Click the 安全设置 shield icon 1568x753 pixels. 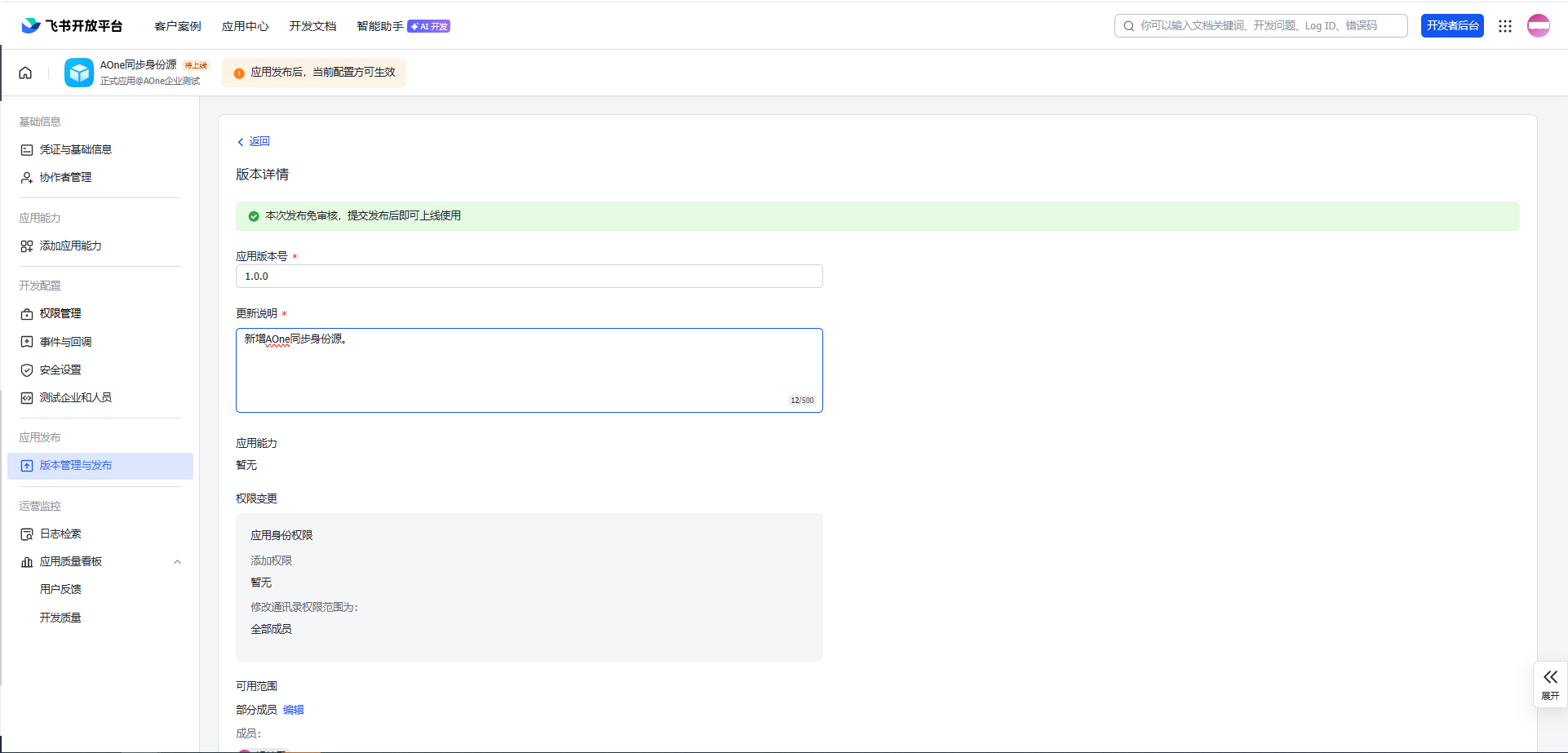click(x=27, y=370)
